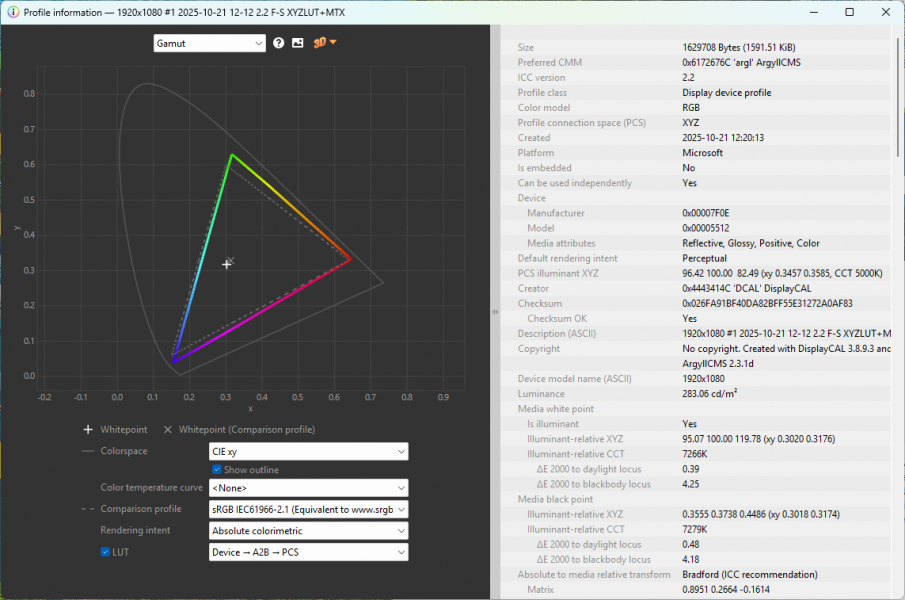
Task: Toggle the LUT checkbox
Action: point(105,552)
